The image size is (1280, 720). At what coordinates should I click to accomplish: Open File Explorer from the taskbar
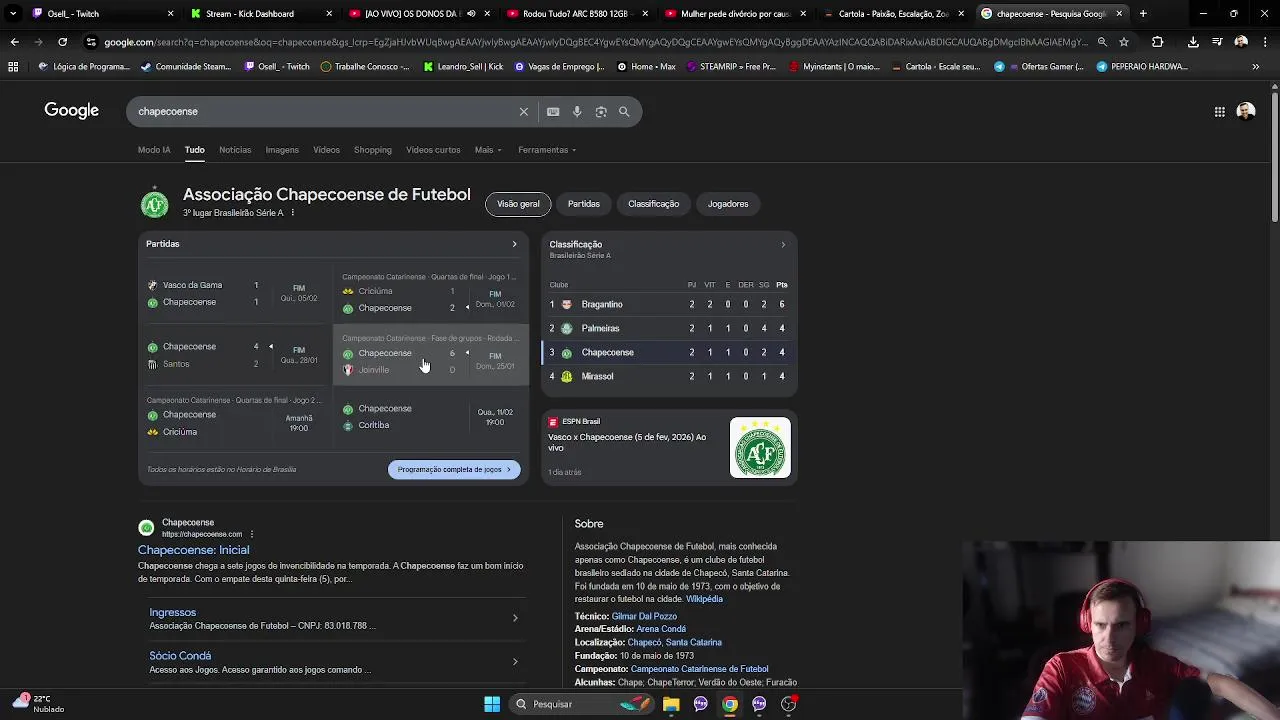[x=671, y=704]
